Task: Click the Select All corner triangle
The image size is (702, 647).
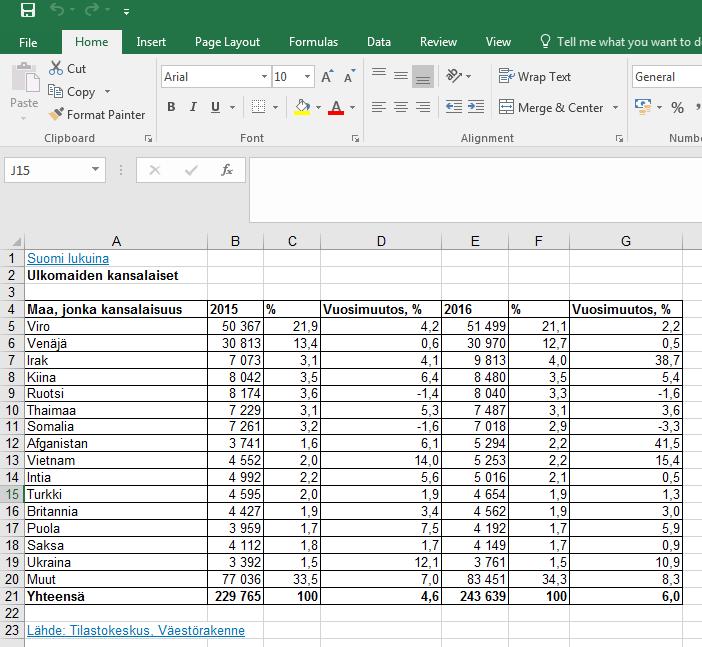Action: click(x=16, y=242)
